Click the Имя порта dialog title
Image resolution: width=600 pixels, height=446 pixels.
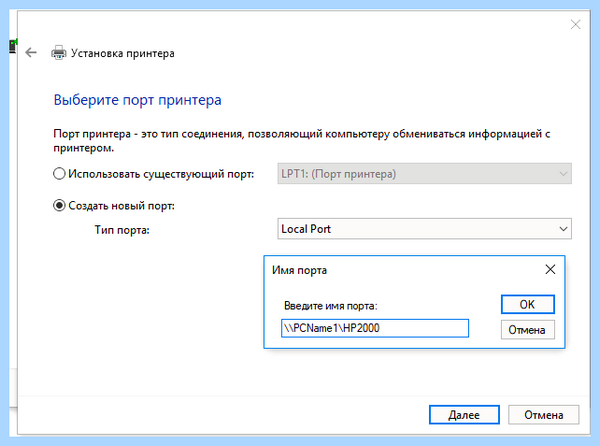[x=299, y=270]
